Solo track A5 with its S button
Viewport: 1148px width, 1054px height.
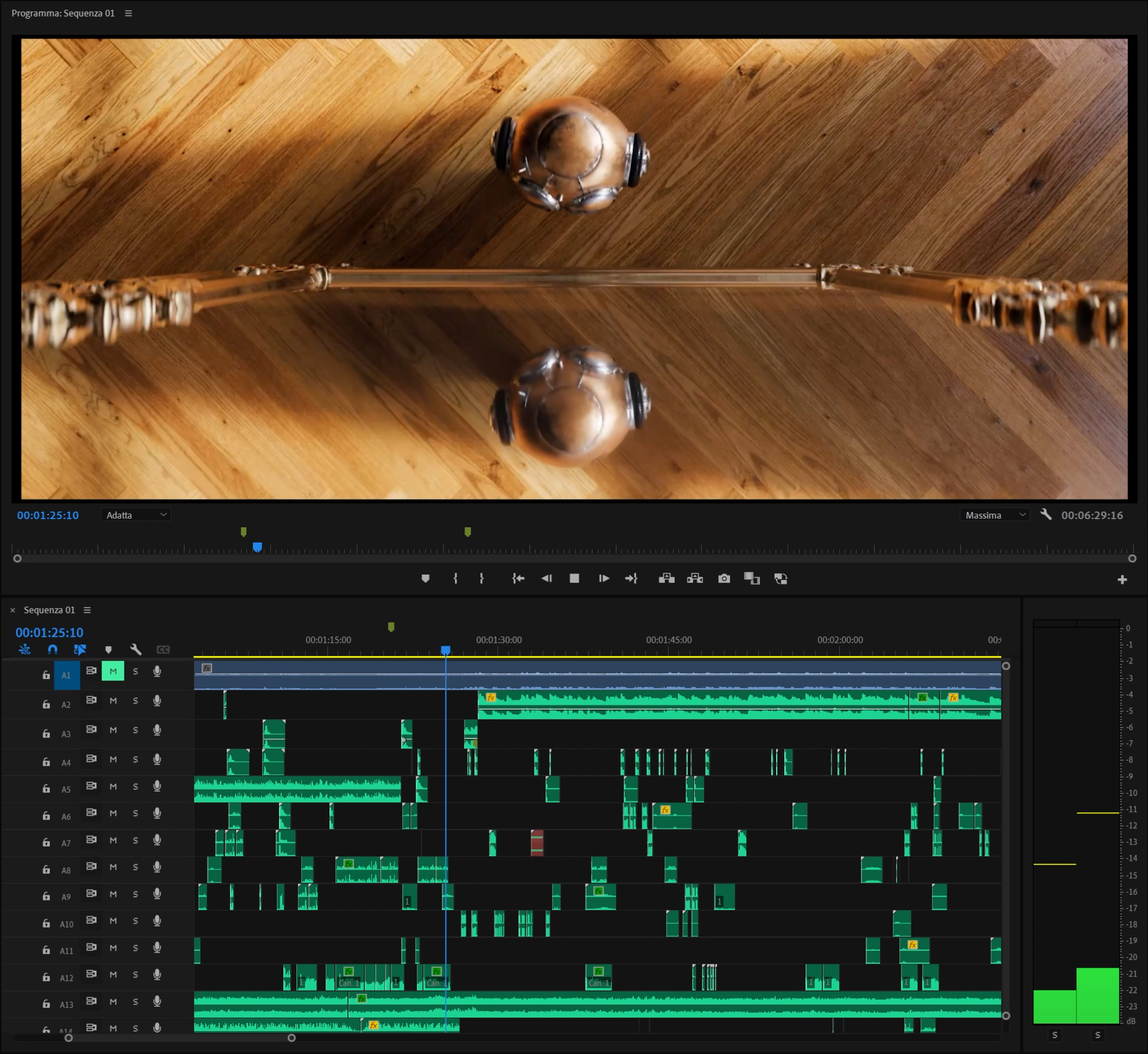[135, 786]
